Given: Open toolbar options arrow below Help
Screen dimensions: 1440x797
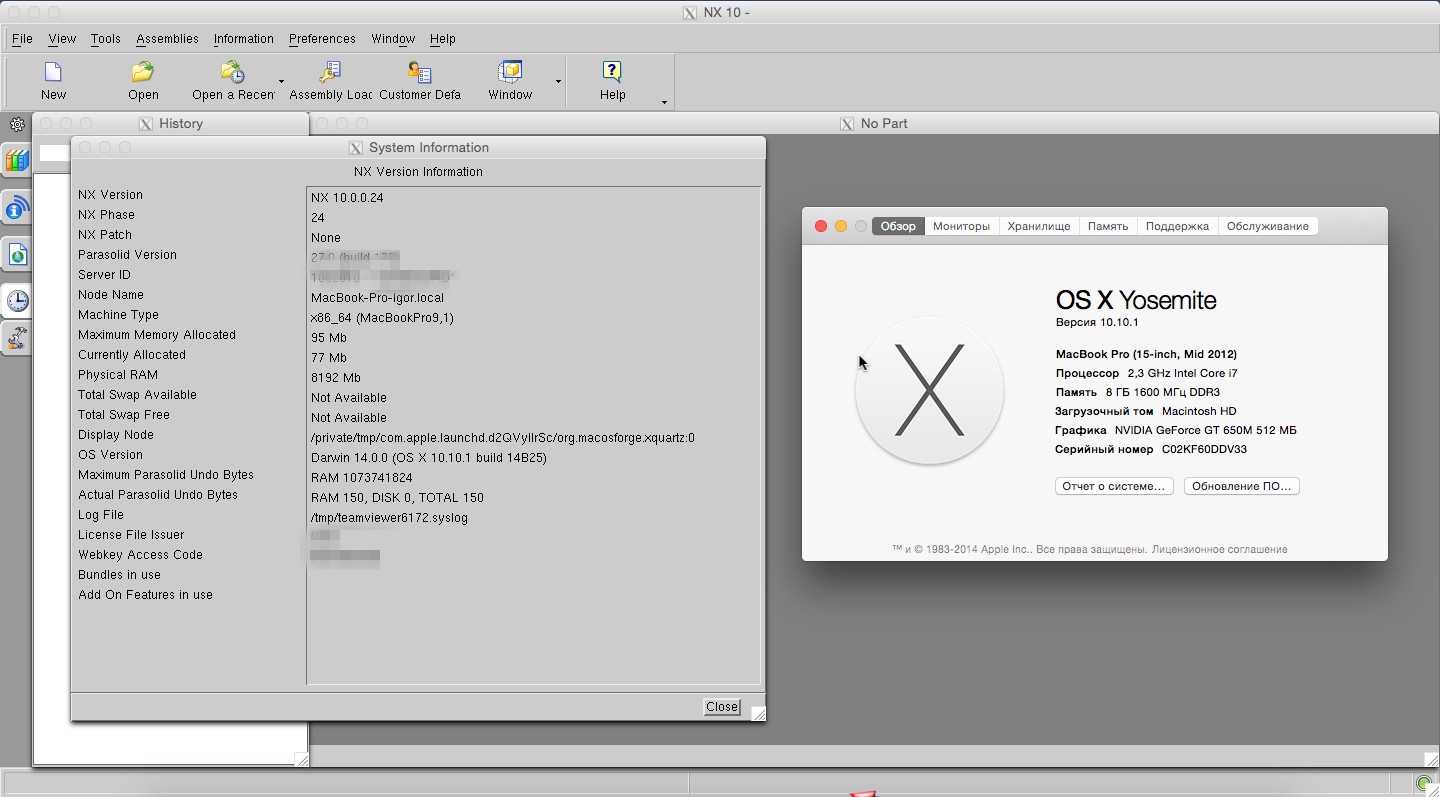Looking at the screenshot, I should tap(664, 102).
